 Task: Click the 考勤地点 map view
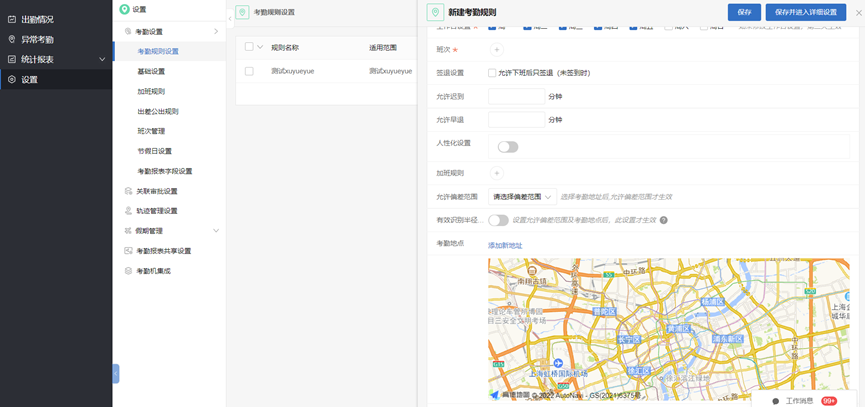[669, 329]
